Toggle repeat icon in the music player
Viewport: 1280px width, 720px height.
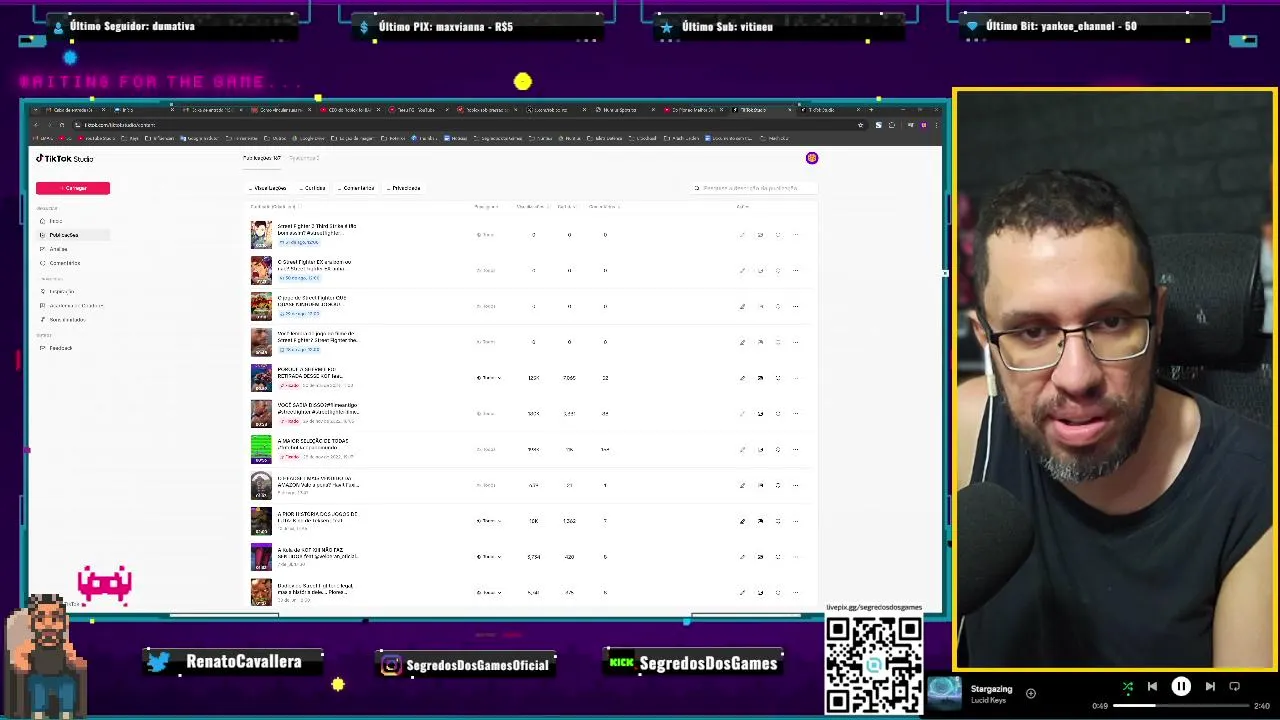[x=1235, y=687]
